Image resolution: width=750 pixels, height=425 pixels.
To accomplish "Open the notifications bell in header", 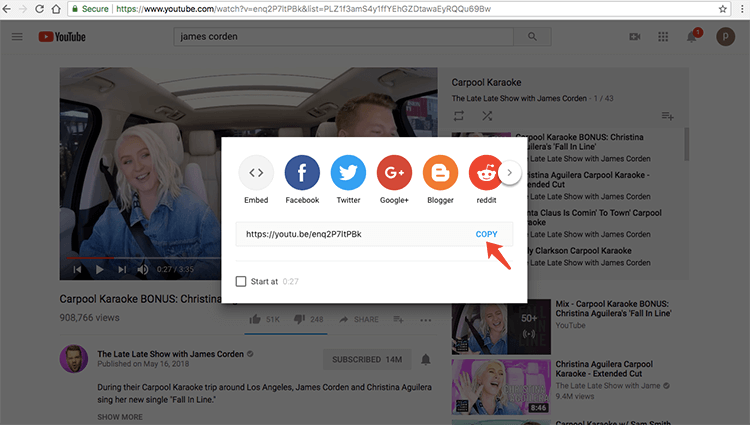I will pyautogui.click(x=692, y=37).
